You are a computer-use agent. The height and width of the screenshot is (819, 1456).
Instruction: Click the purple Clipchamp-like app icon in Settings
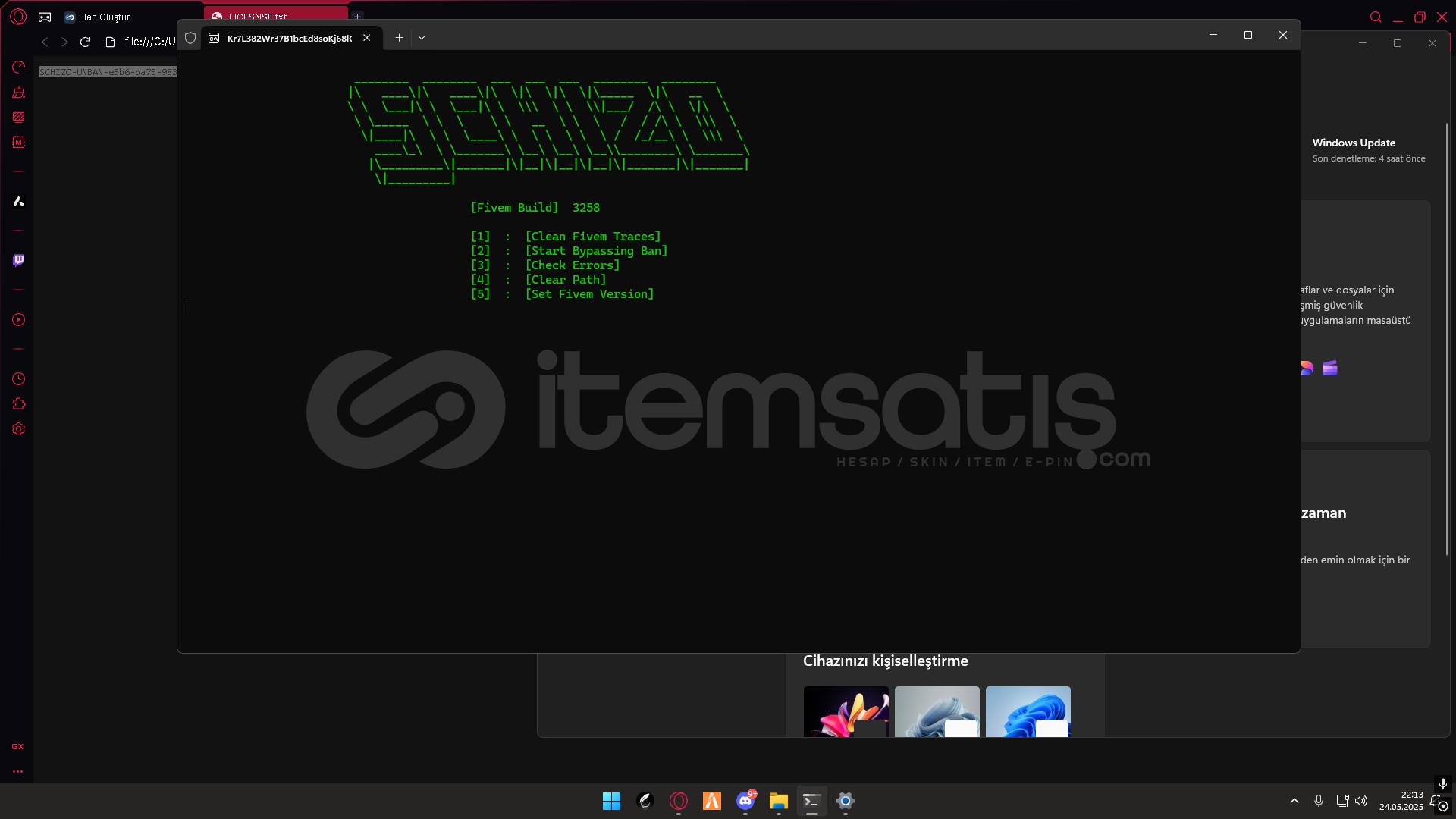pyautogui.click(x=1329, y=369)
